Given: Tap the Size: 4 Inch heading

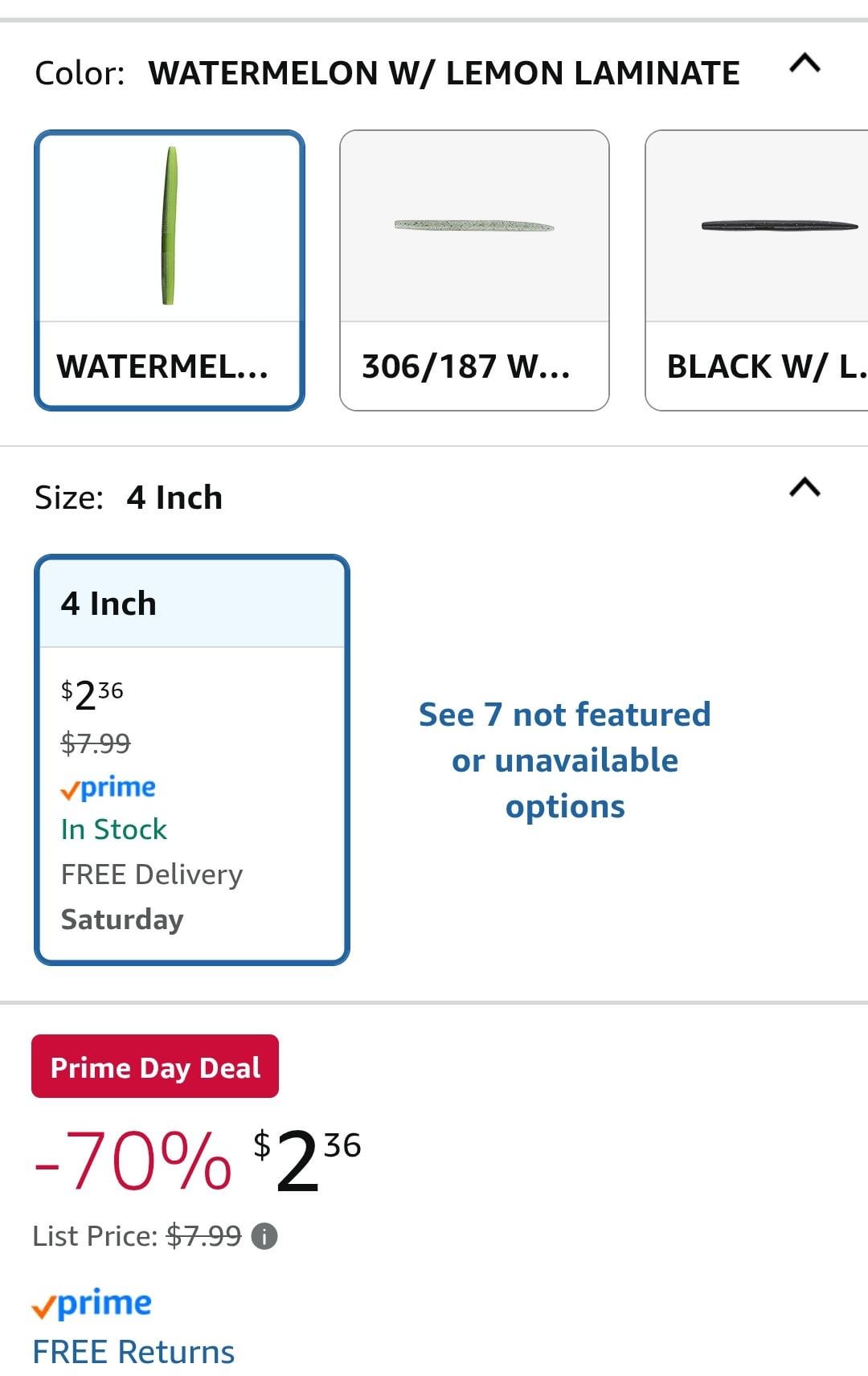Looking at the screenshot, I should point(129,498).
